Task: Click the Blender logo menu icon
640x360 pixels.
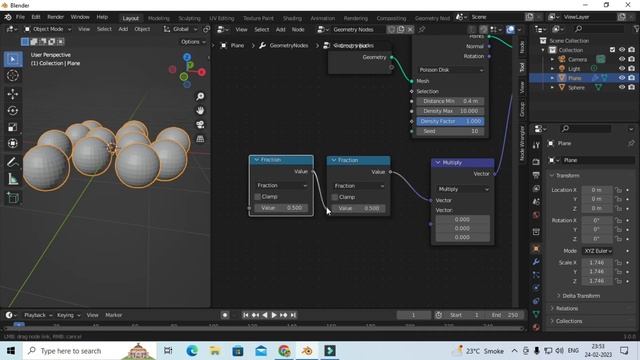Action: click(x=8, y=17)
